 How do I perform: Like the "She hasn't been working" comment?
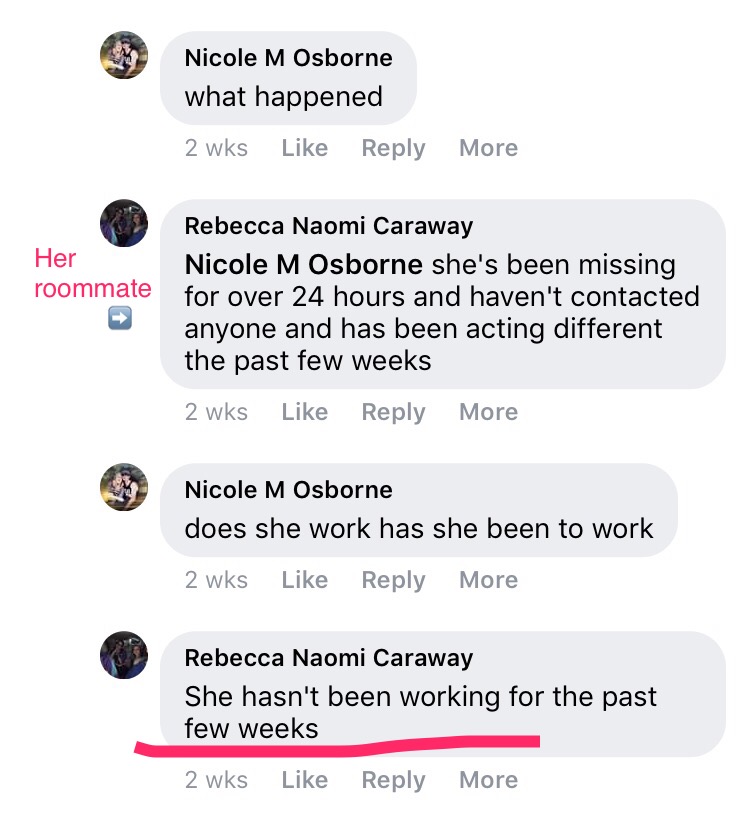304,780
